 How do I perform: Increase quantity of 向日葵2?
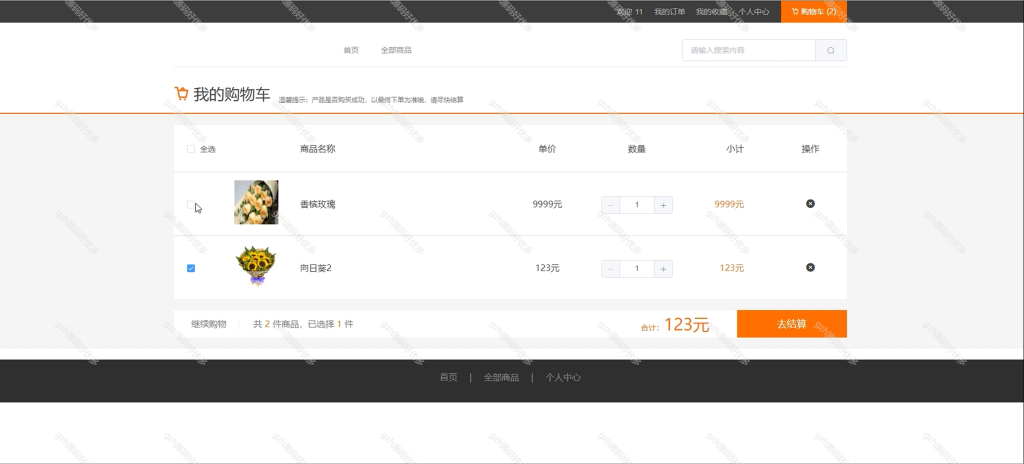point(664,269)
